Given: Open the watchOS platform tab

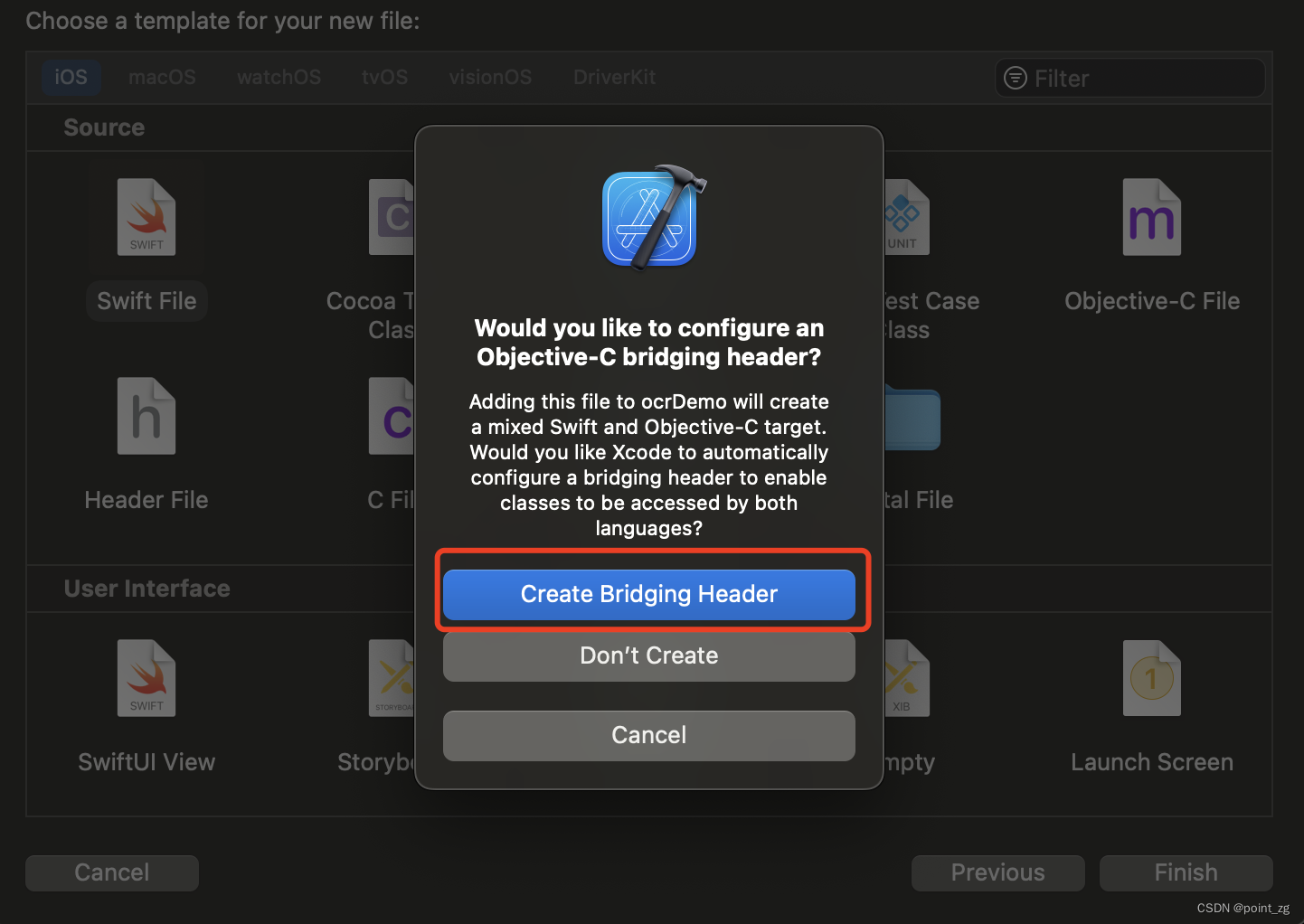Looking at the screenshot, I should click(x=279, y=77).
